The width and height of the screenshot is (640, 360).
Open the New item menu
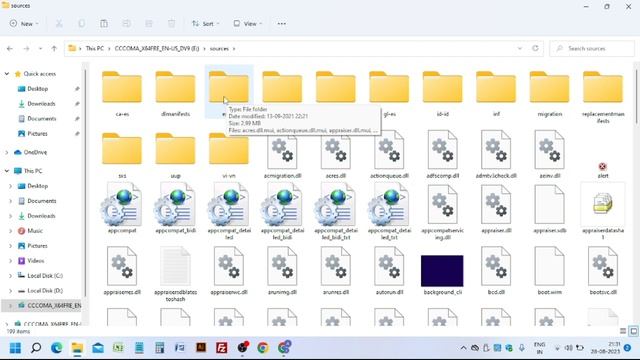[x=24, y=24]
